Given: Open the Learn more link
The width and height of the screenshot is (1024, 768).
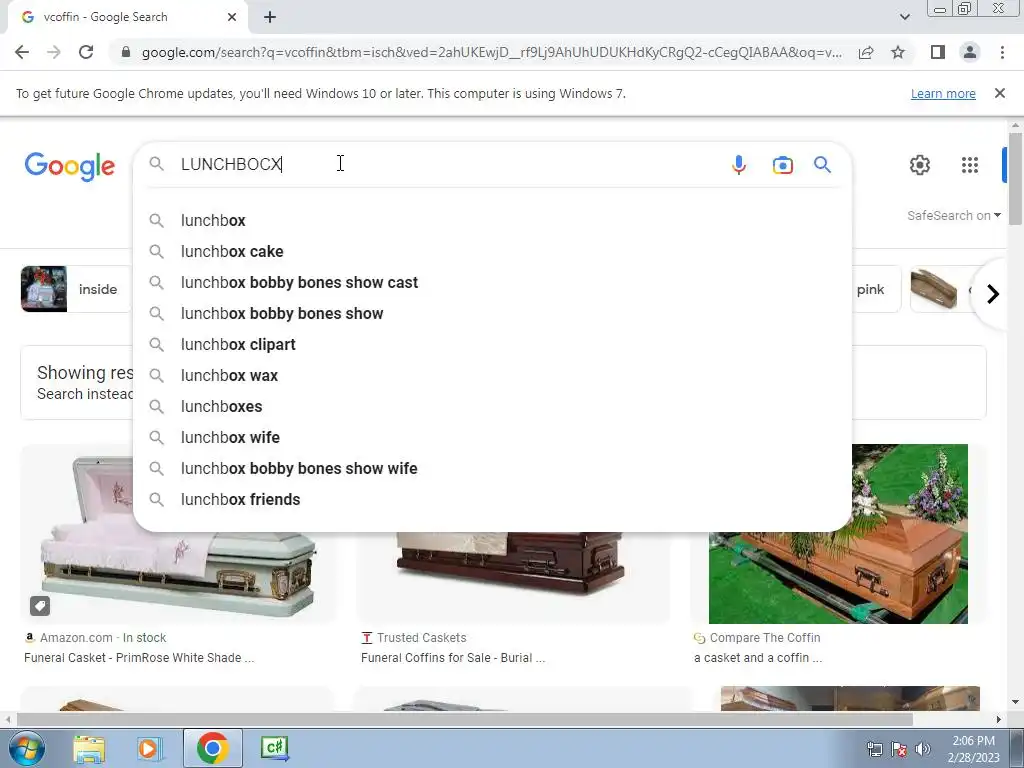Looking at the screenshot, I should click(943, 93).
